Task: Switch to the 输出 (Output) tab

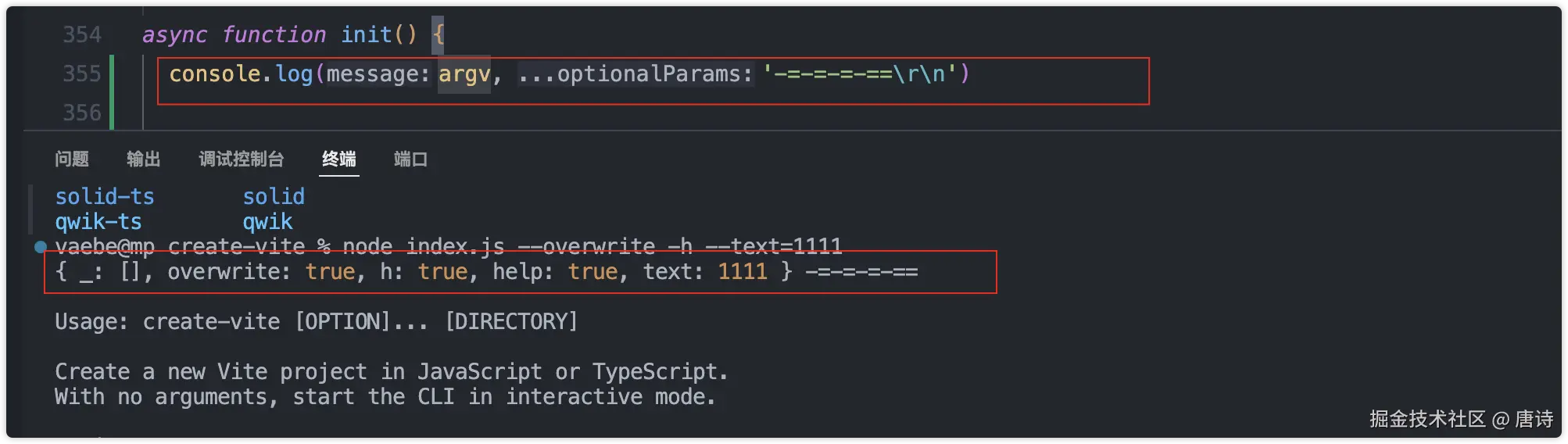Action: pyautogui.click(x=144, y=159)
